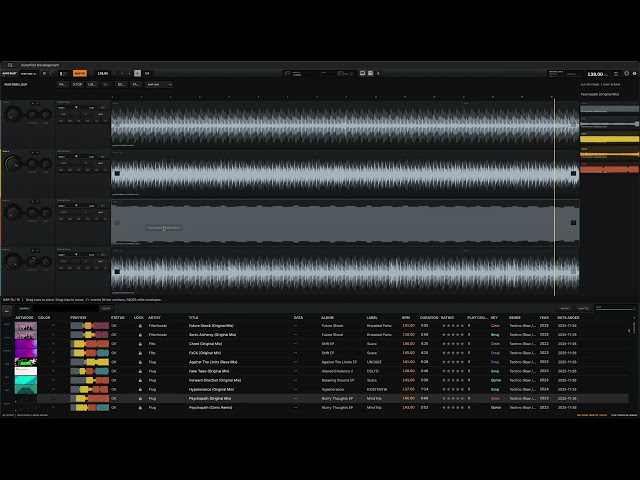Toggle lock on Against The Limits row
This screenshot has height=480, width=640.
click(140, 362)
